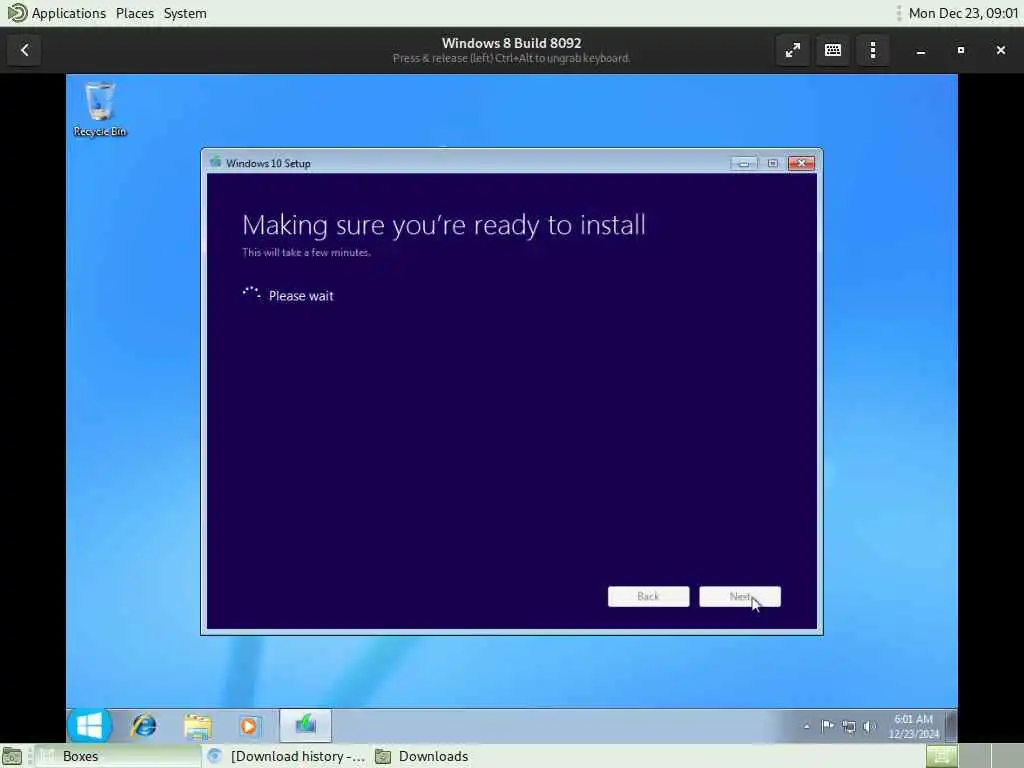The width and height of the screenshot is (1024, 768).
Task: Maximize the Windows 10 Setup window
Action: (773, 163)
